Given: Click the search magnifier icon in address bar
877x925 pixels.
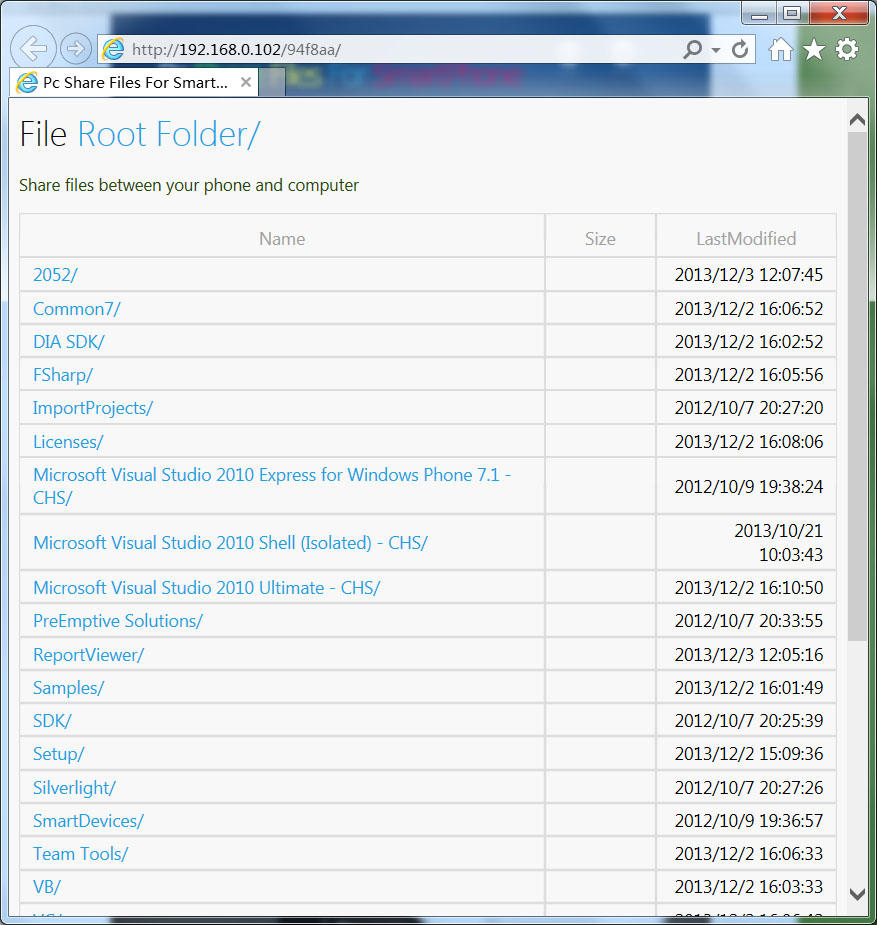Looking at the screenshot, I should point(692,49).
